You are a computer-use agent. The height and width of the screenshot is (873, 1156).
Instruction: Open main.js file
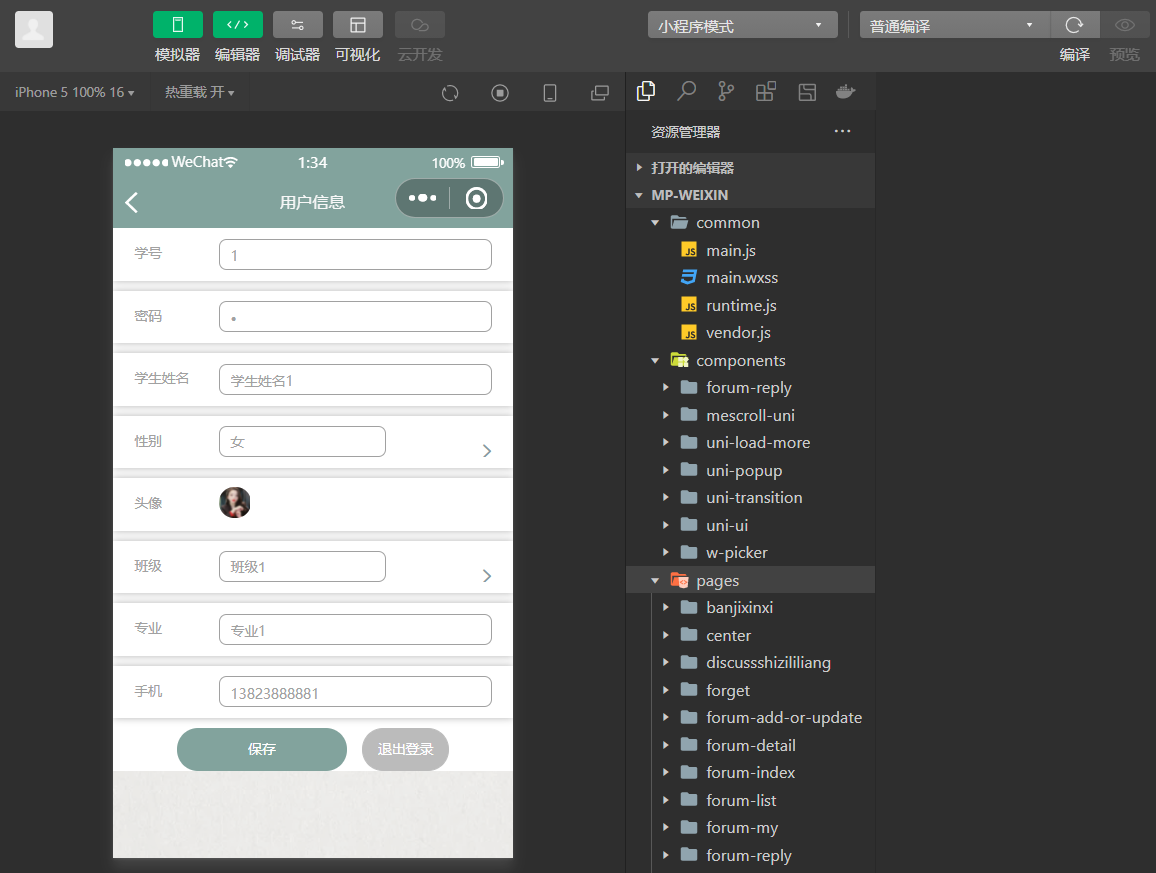click(x=751, y=251)
